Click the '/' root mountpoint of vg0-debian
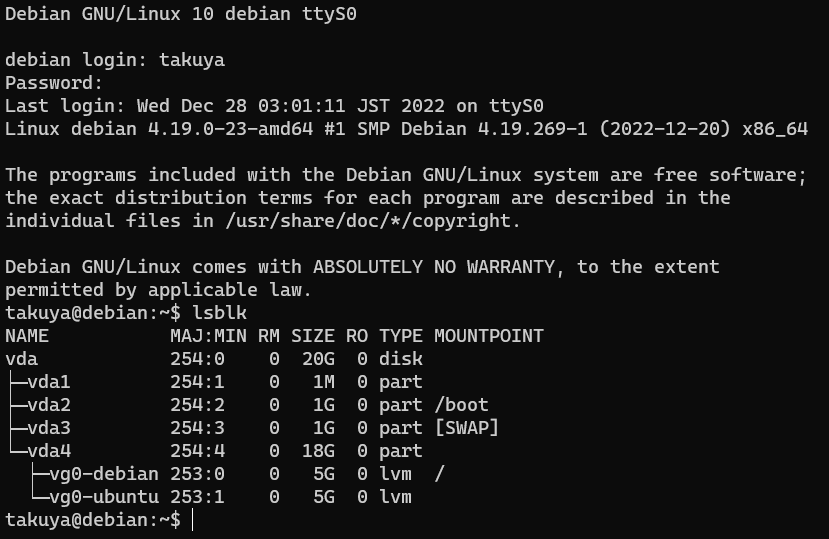829x539 pixels. [439, 474]
